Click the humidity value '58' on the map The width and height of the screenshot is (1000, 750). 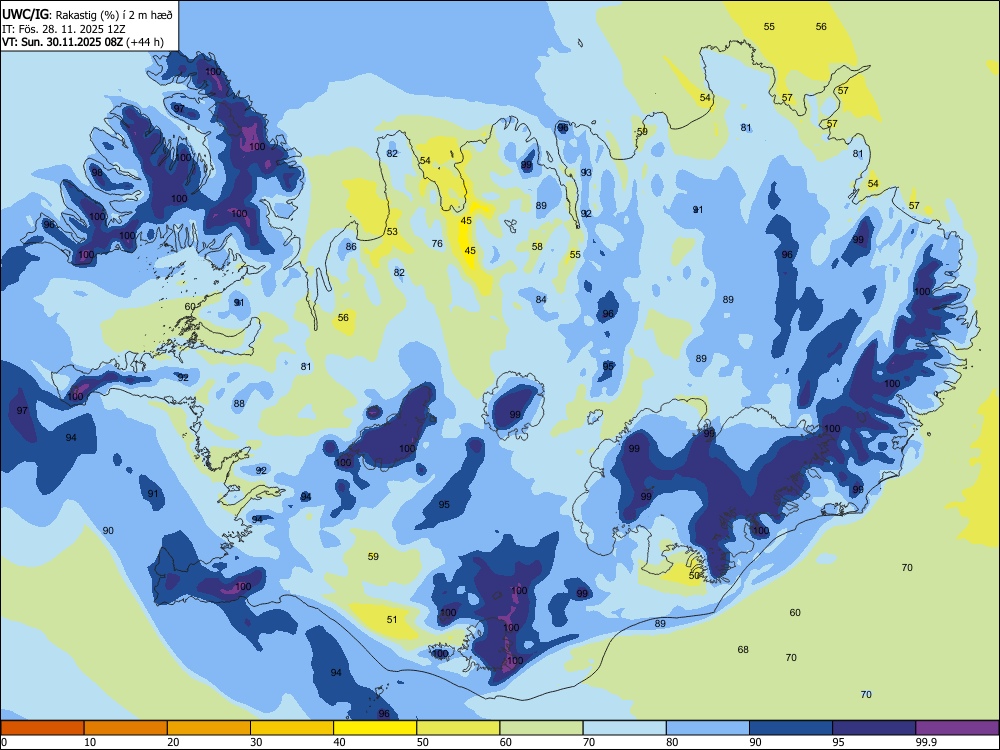538,247
